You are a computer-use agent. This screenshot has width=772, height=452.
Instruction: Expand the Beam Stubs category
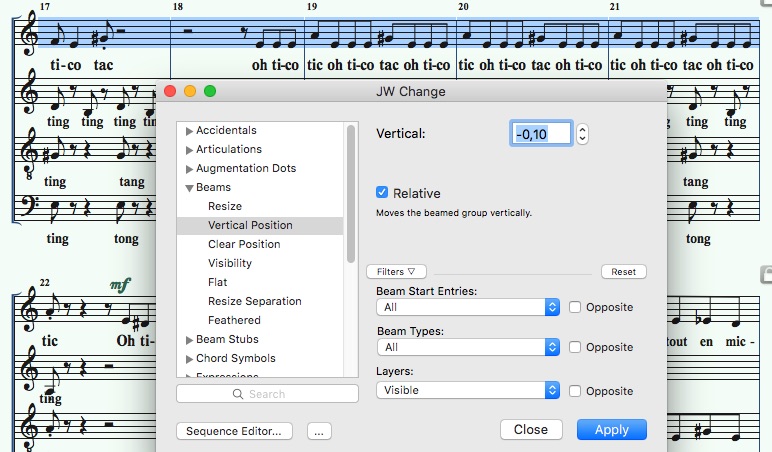189,340
